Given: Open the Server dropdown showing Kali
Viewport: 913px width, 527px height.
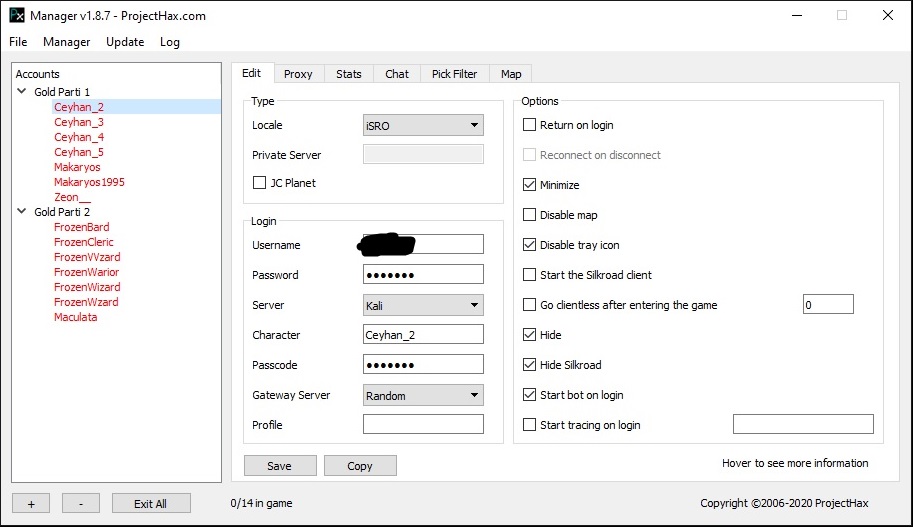Looking at the screenshot, I should (423, 305).
